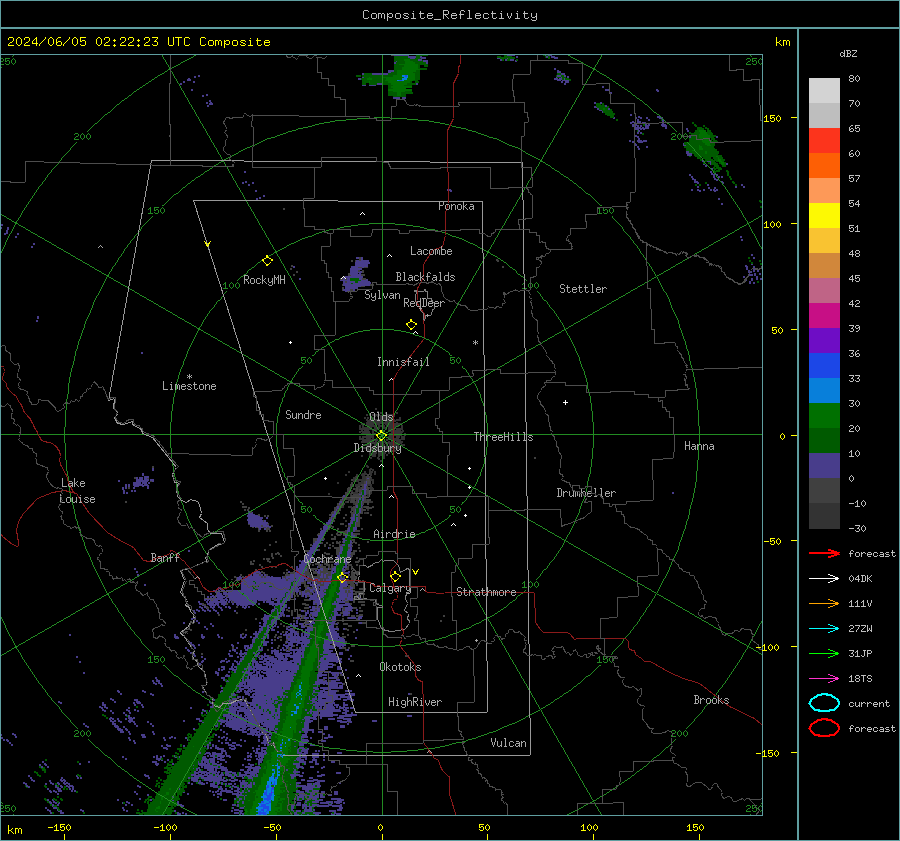The width and height of the screenshot is (900, 841).
Task: Click the Airdrie label
Action: (394, 534)
